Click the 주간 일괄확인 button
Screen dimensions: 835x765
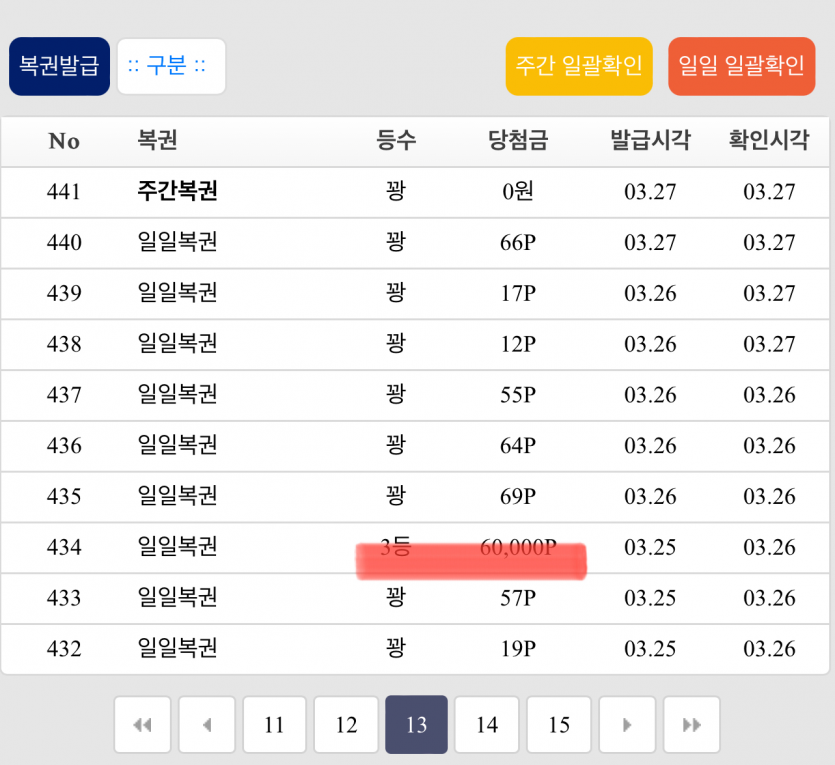pos(579,67)
